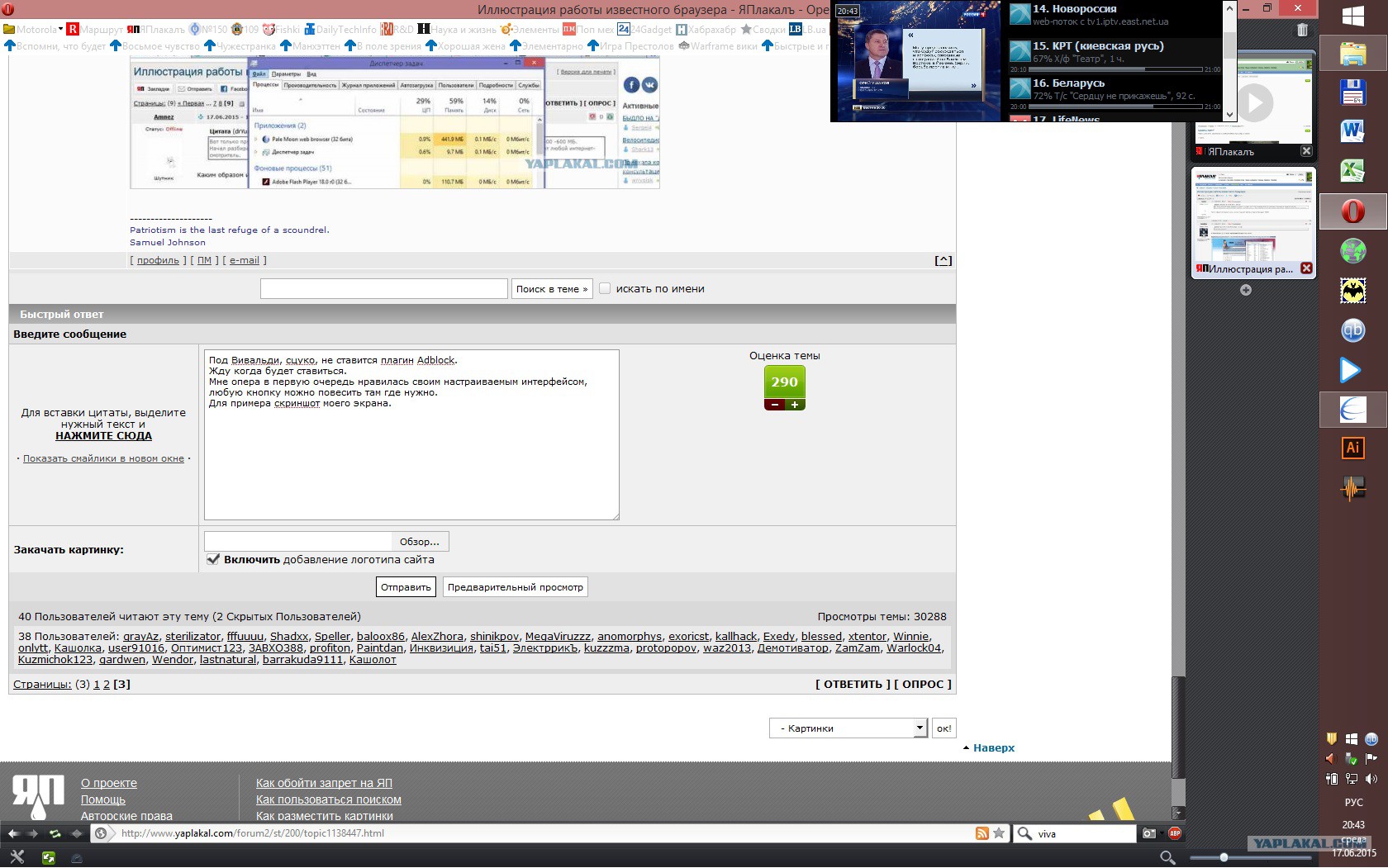Vote the topic rating up with plus
Viewport: 1388px width, 868px height.
795,405
